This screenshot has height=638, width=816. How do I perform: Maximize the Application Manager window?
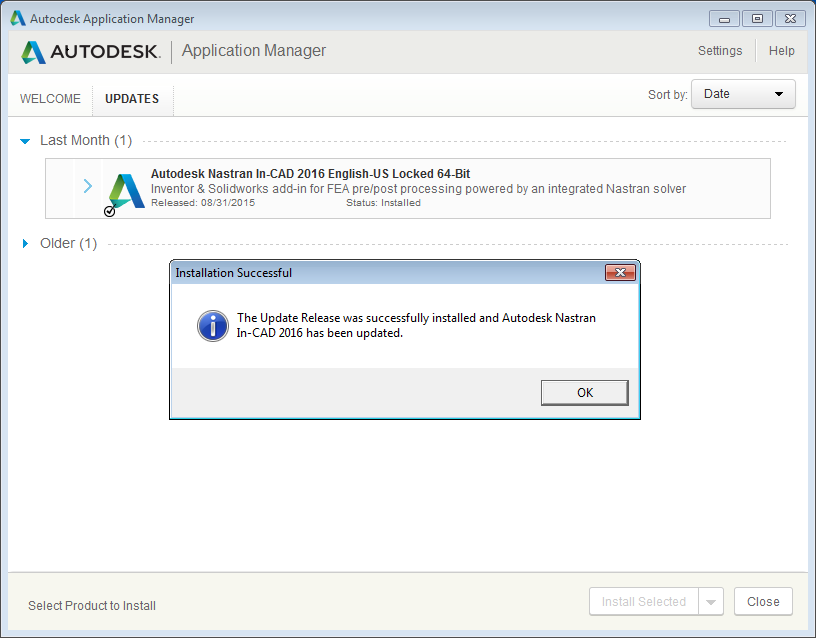click(x=757, y=19)
